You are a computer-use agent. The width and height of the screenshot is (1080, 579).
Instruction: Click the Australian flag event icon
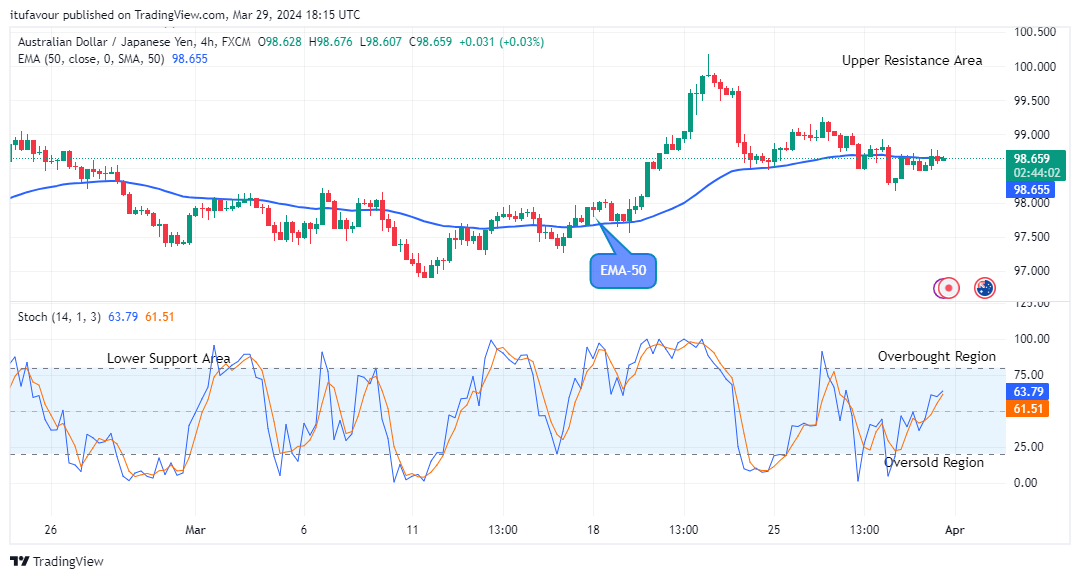985,288
